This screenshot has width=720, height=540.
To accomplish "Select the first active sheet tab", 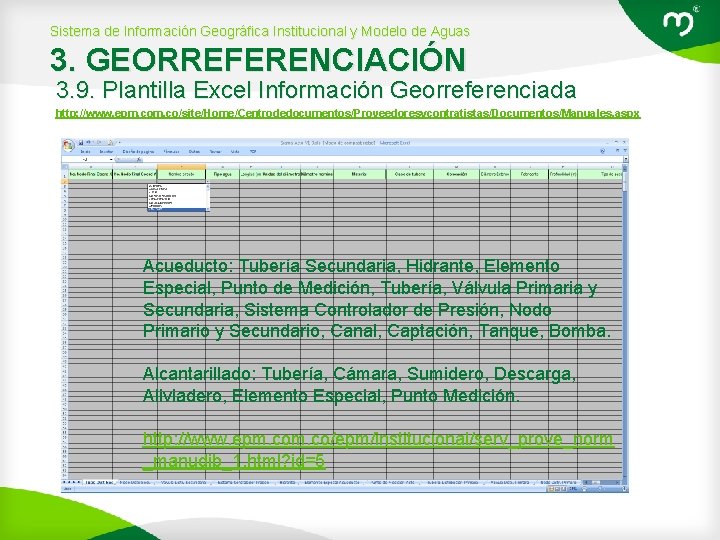I will pyautogui.click(x=99, y=483).
